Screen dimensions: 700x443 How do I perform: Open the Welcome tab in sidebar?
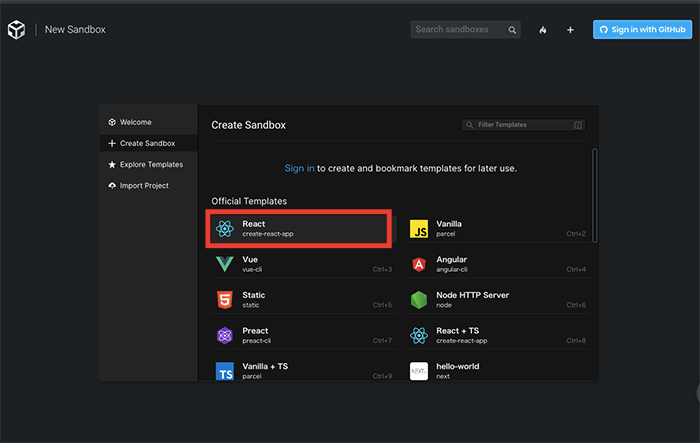(135, 122)
